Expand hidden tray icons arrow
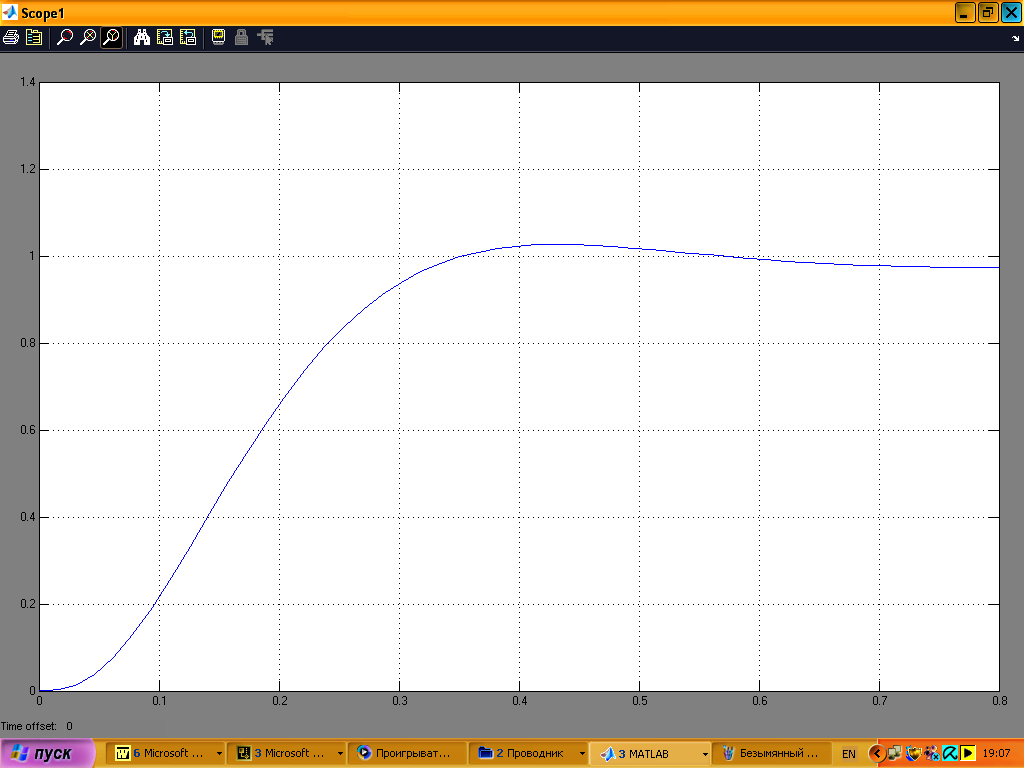 click(876, 754)
